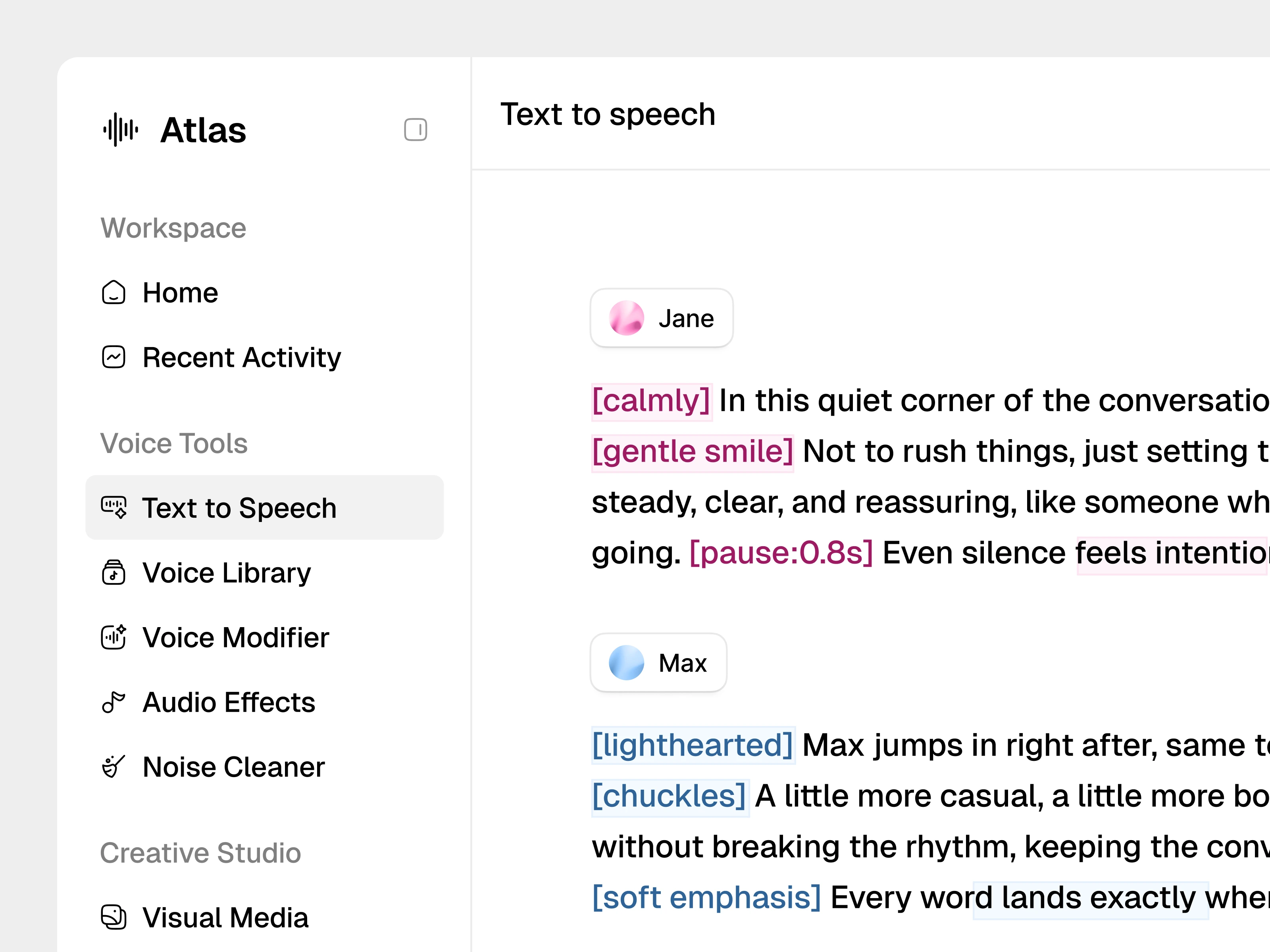Open Voice Library menu item

[x=226, y=572]
